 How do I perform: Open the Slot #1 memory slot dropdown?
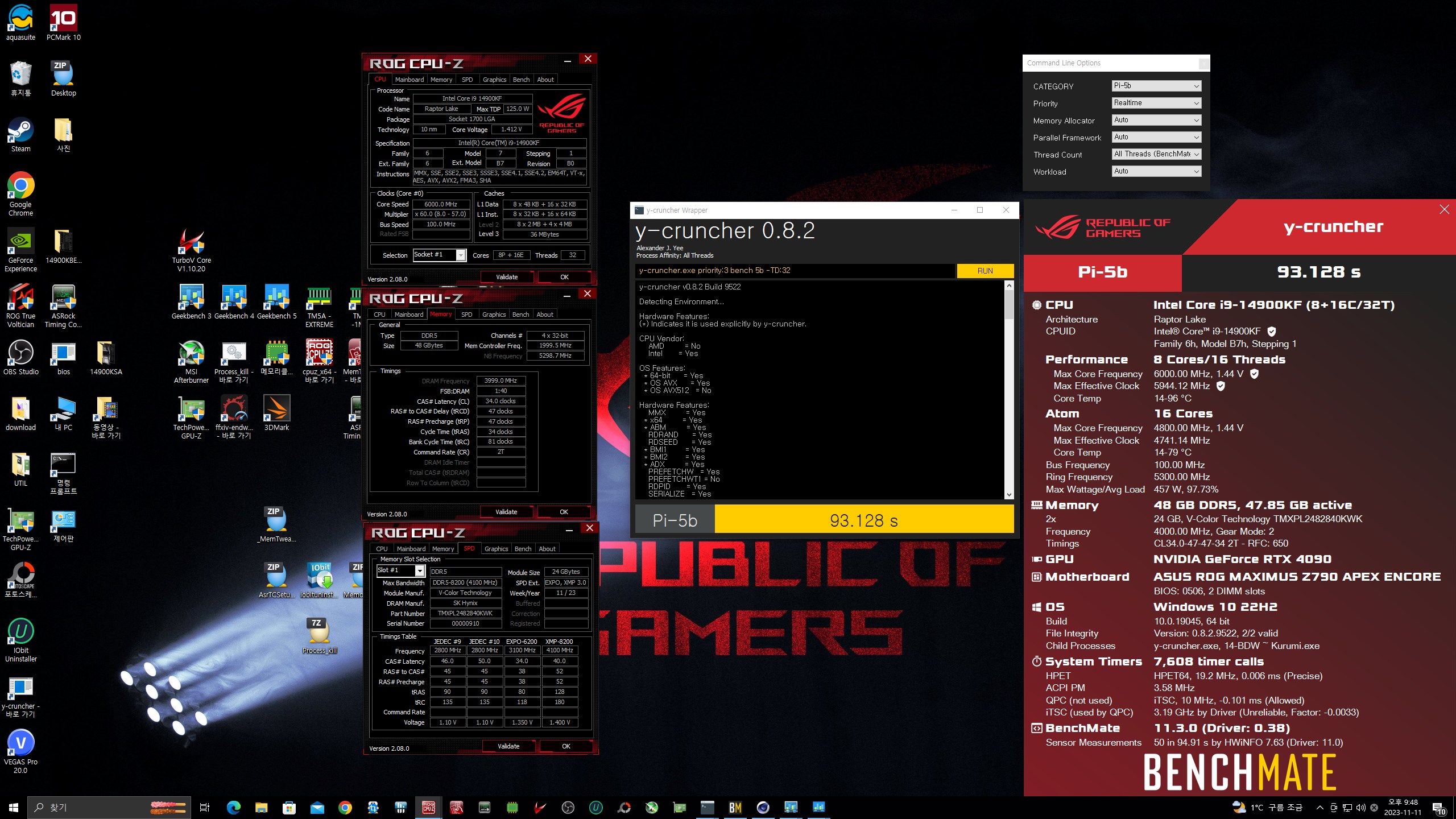click(400, 570)
